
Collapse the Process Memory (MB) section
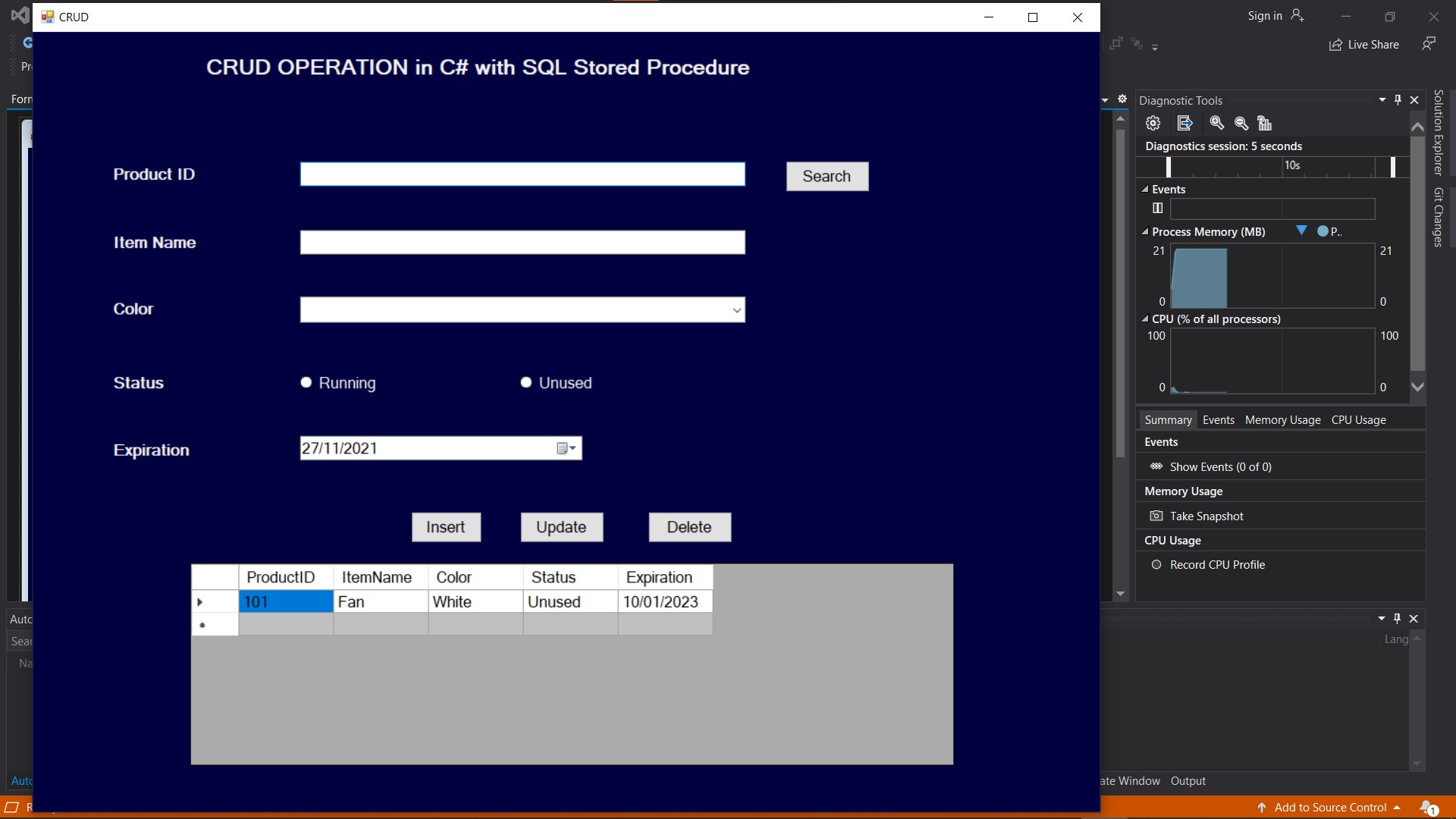1146,231
